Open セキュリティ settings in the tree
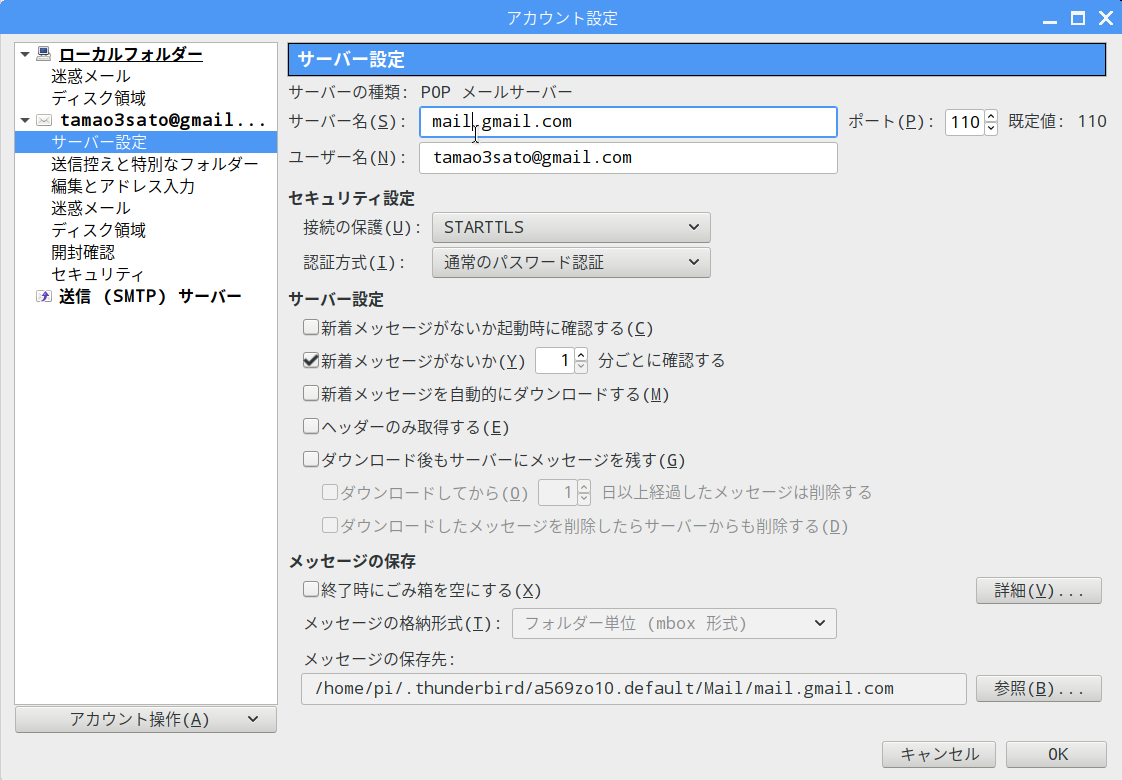Viewport: 1122px width, 780px height. click(x=98, y=275)
